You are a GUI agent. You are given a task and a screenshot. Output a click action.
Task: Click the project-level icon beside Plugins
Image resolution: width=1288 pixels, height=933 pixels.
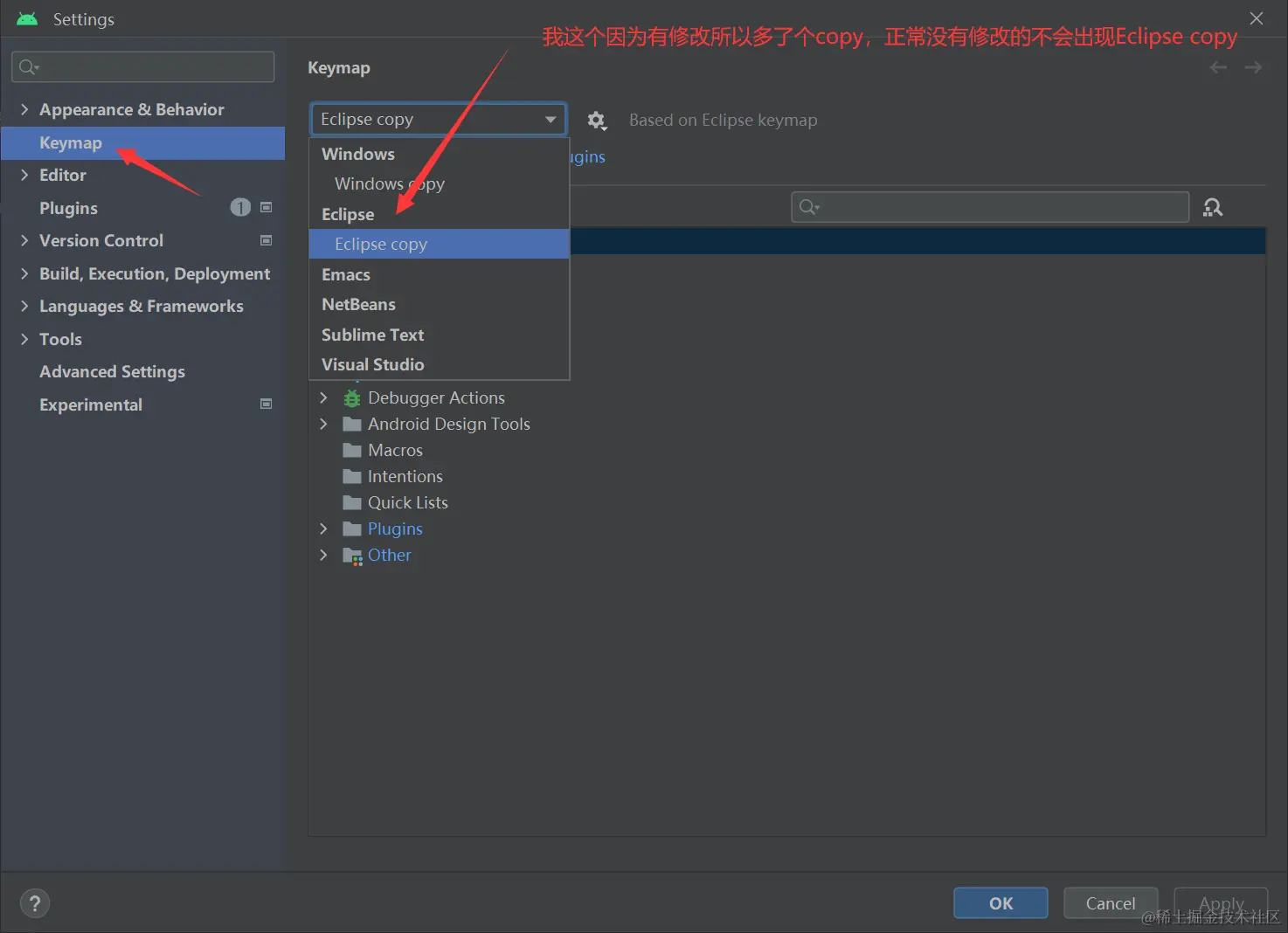(267, 207)
